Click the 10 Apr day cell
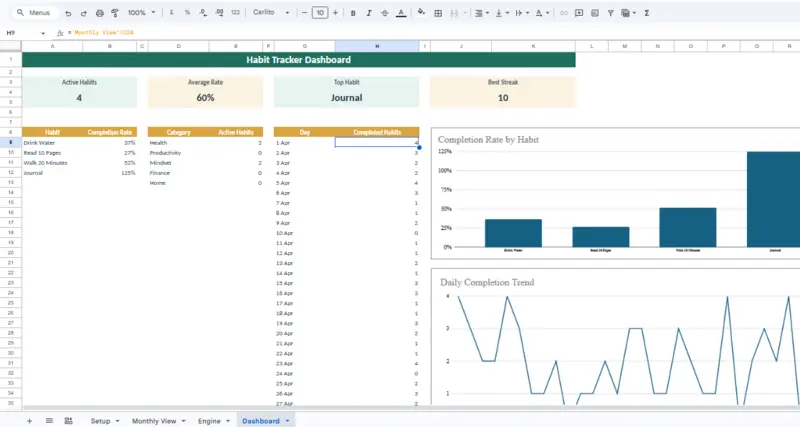 point(305,233)
